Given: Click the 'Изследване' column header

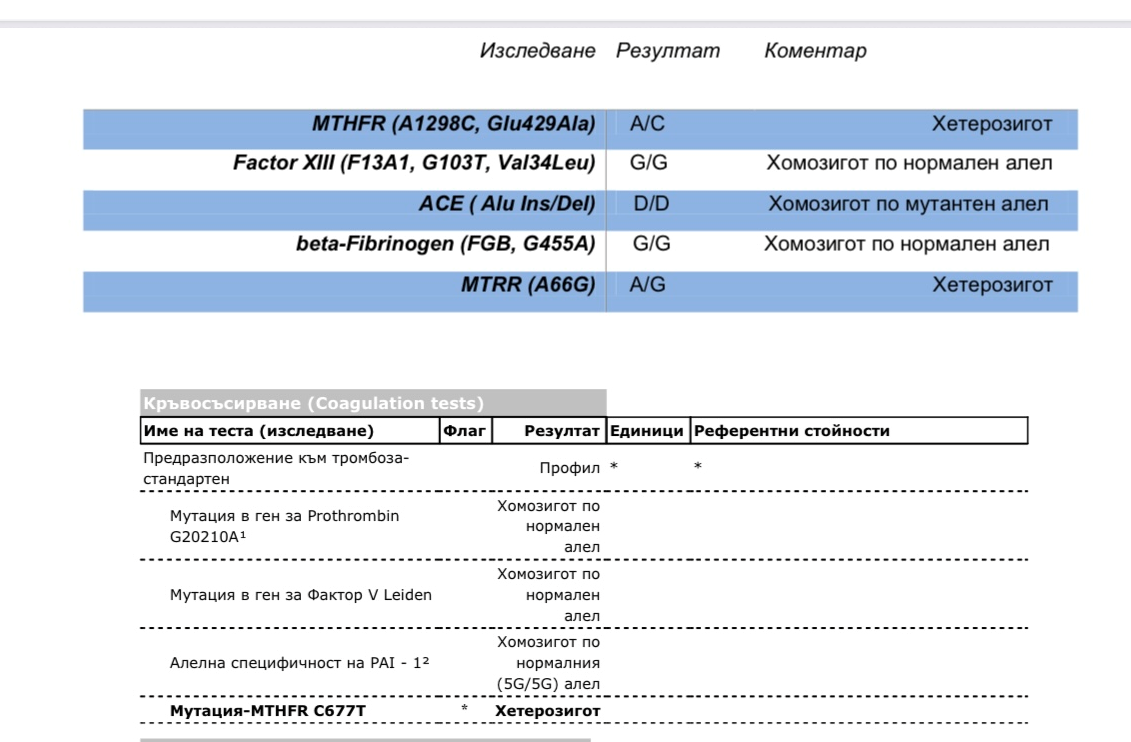Looking at the screenshot, I should click(x=537, y=51).
